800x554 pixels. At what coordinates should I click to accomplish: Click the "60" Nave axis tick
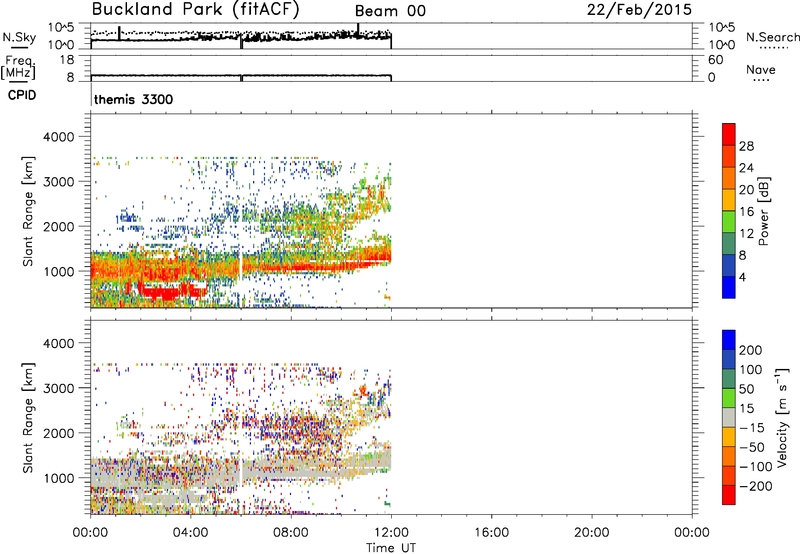pyautogui.click(x=715, y=60)
